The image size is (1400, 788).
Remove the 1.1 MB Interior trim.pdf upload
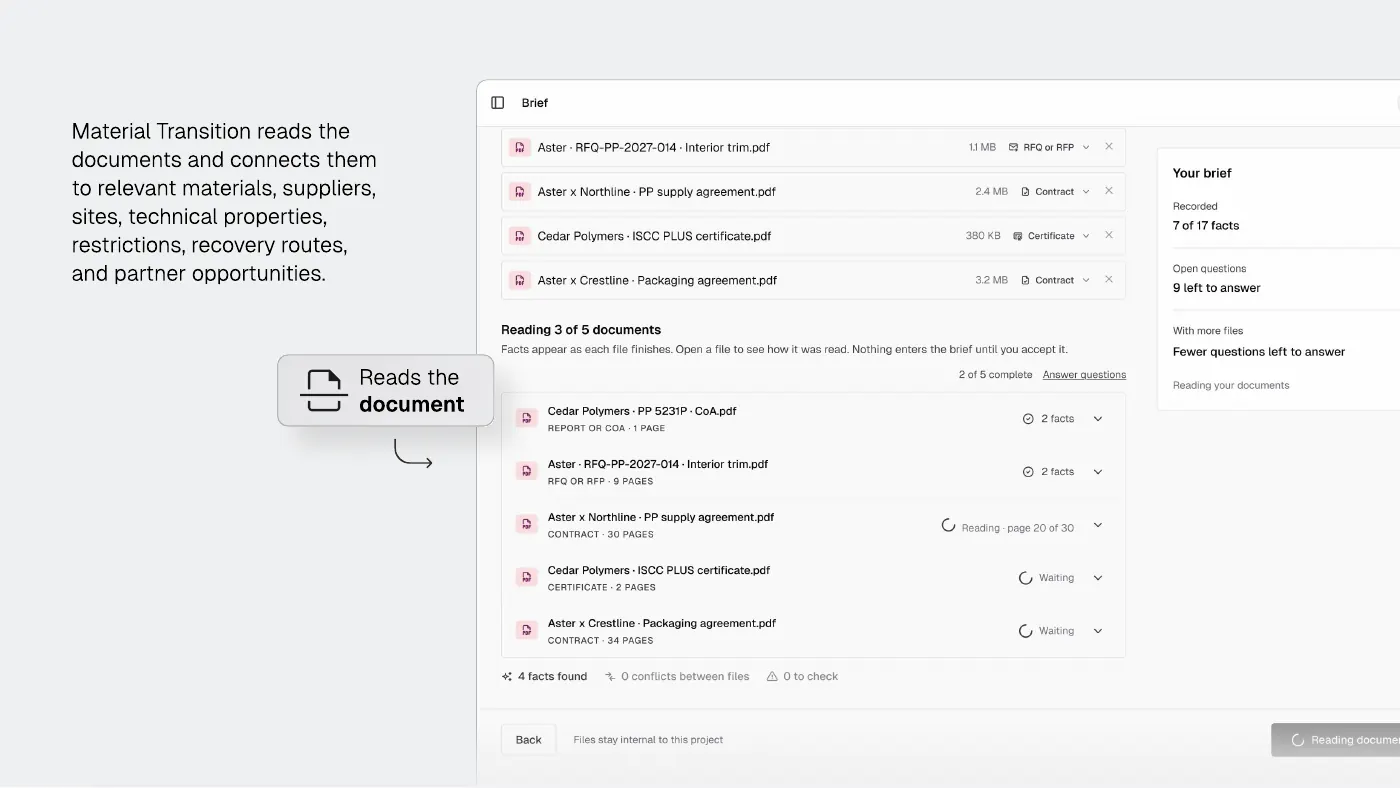(1109, 147)
